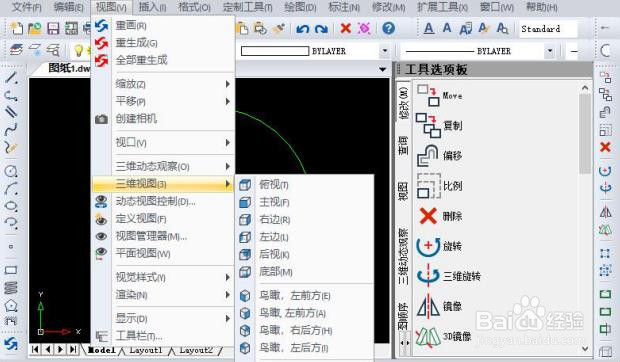Click the Paste clipboard icon

(x=242, y=28)
